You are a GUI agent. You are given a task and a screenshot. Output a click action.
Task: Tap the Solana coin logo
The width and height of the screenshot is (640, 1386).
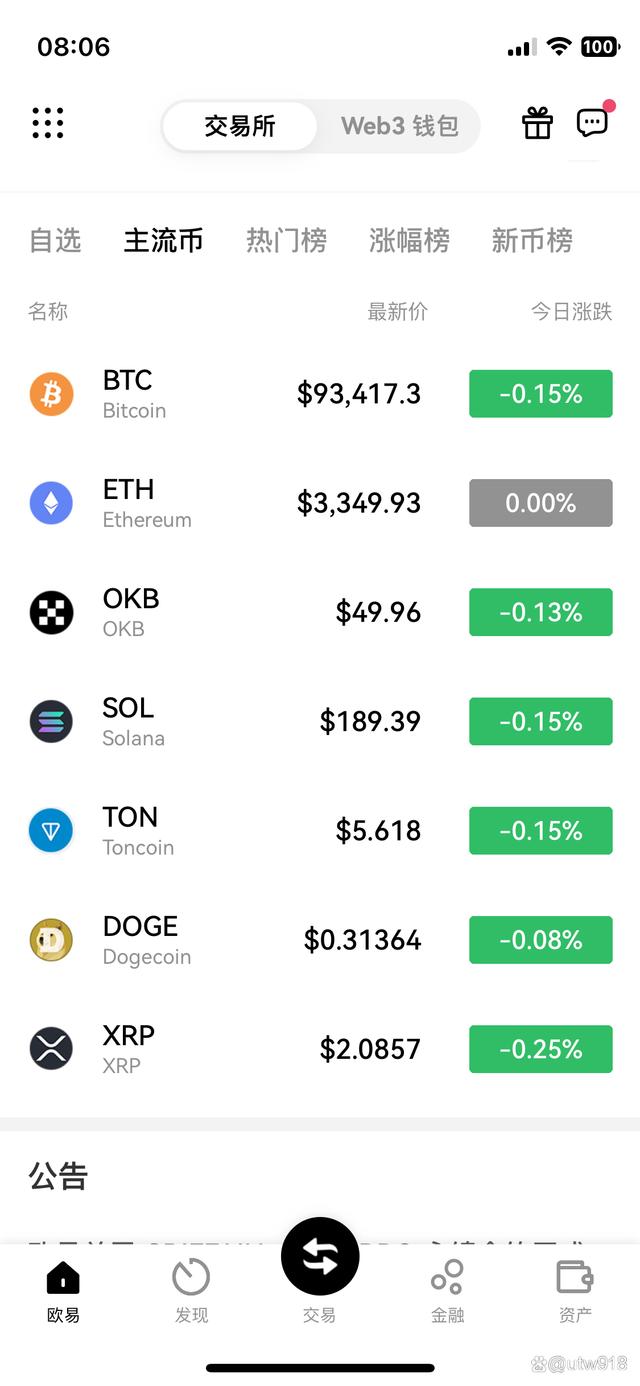tap(51, 721)
